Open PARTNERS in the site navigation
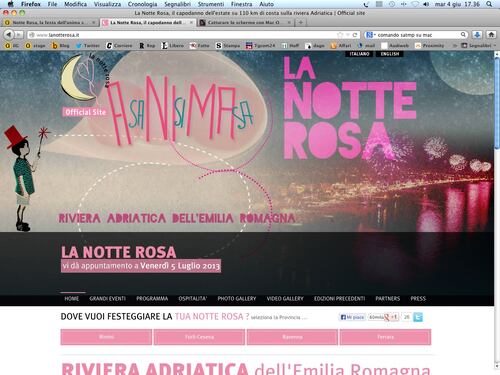Screen dimensions: 500x375 click(x=387, y=299)
